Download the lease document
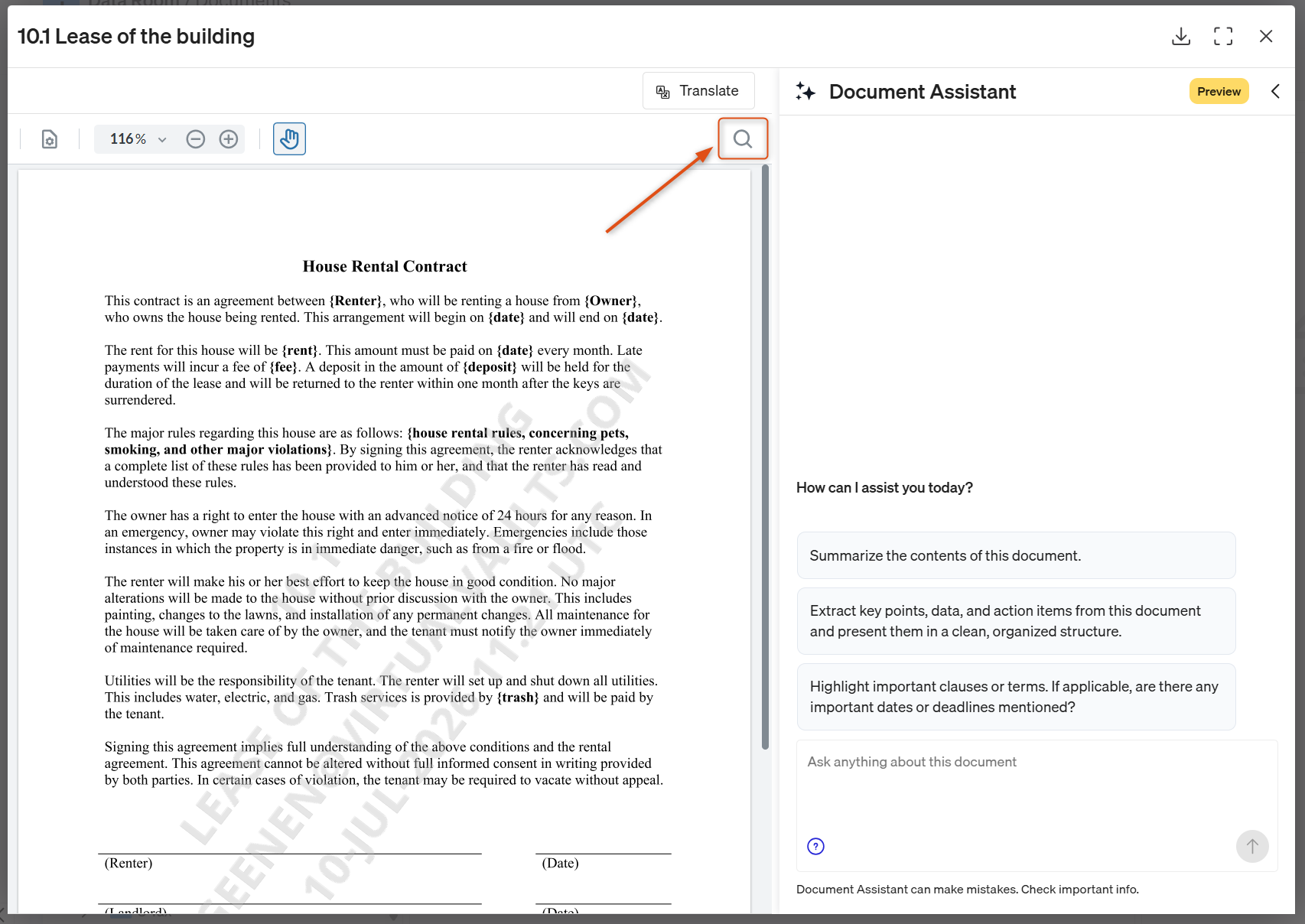The height and width of the screenshot is (924, 1305). (1181, 36)
